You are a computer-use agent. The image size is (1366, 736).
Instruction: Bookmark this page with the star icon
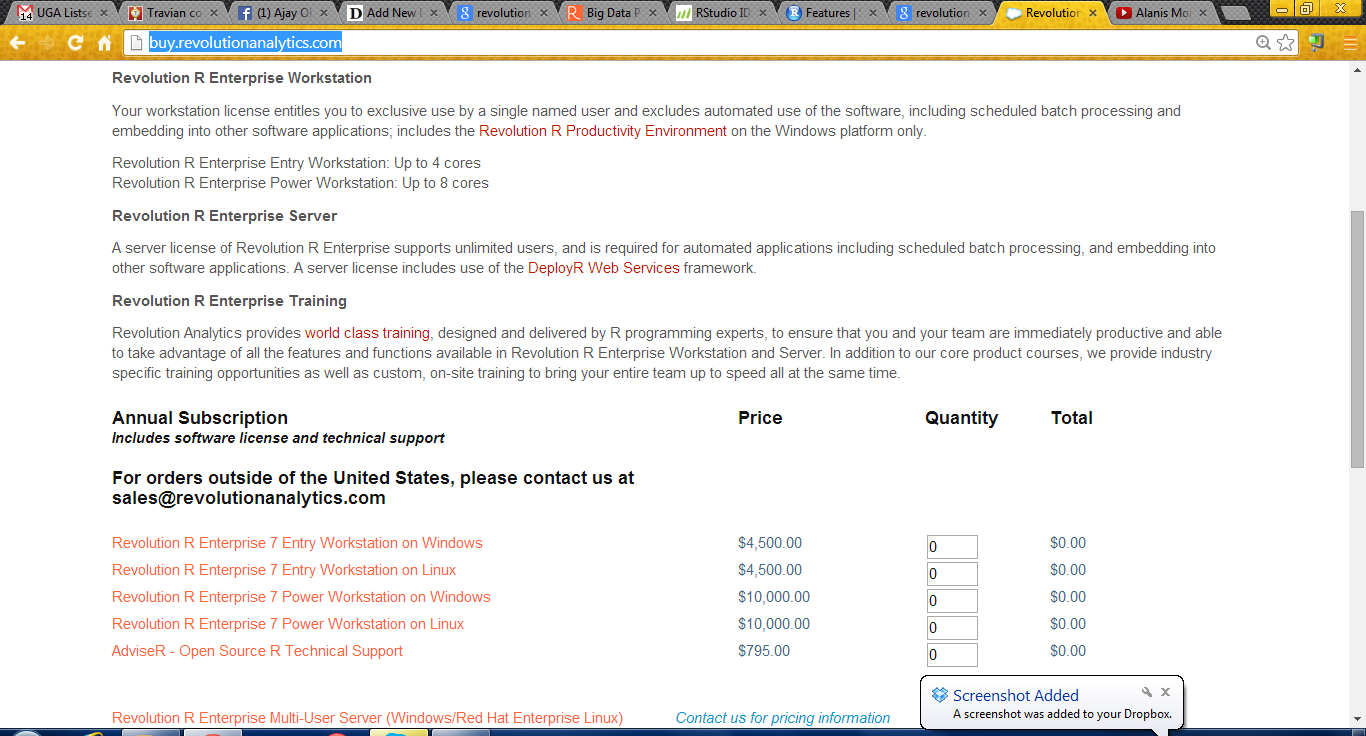tap(1286, 43)
